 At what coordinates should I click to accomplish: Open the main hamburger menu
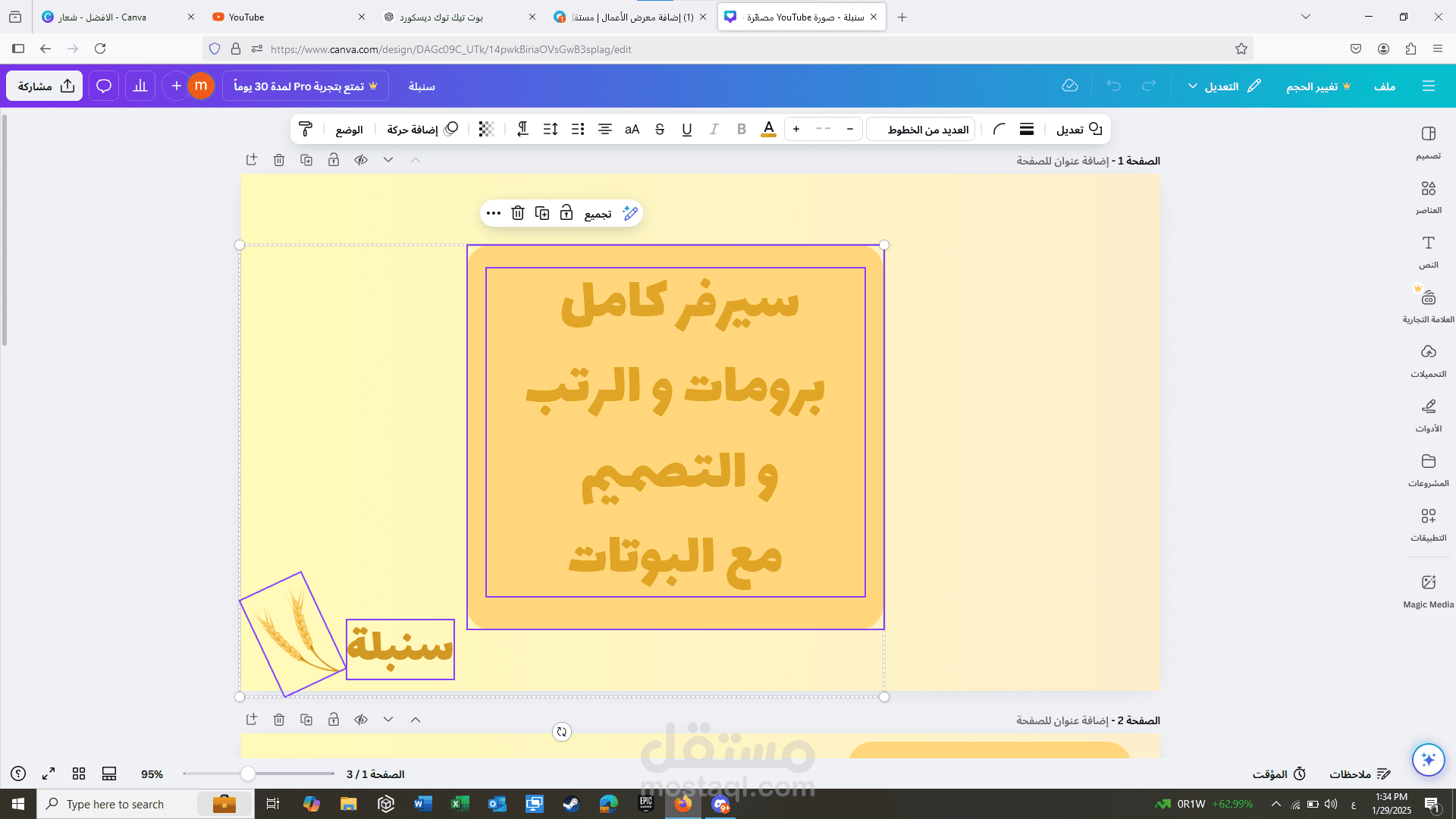pos(1429,86)
